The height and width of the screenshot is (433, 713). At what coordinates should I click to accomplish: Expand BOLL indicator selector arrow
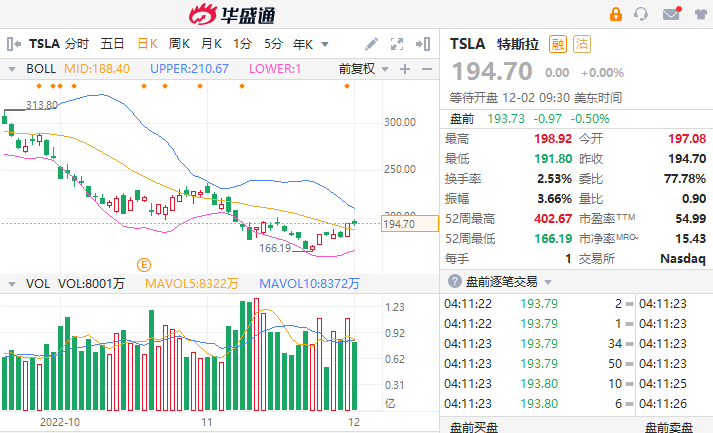[12, 70]
